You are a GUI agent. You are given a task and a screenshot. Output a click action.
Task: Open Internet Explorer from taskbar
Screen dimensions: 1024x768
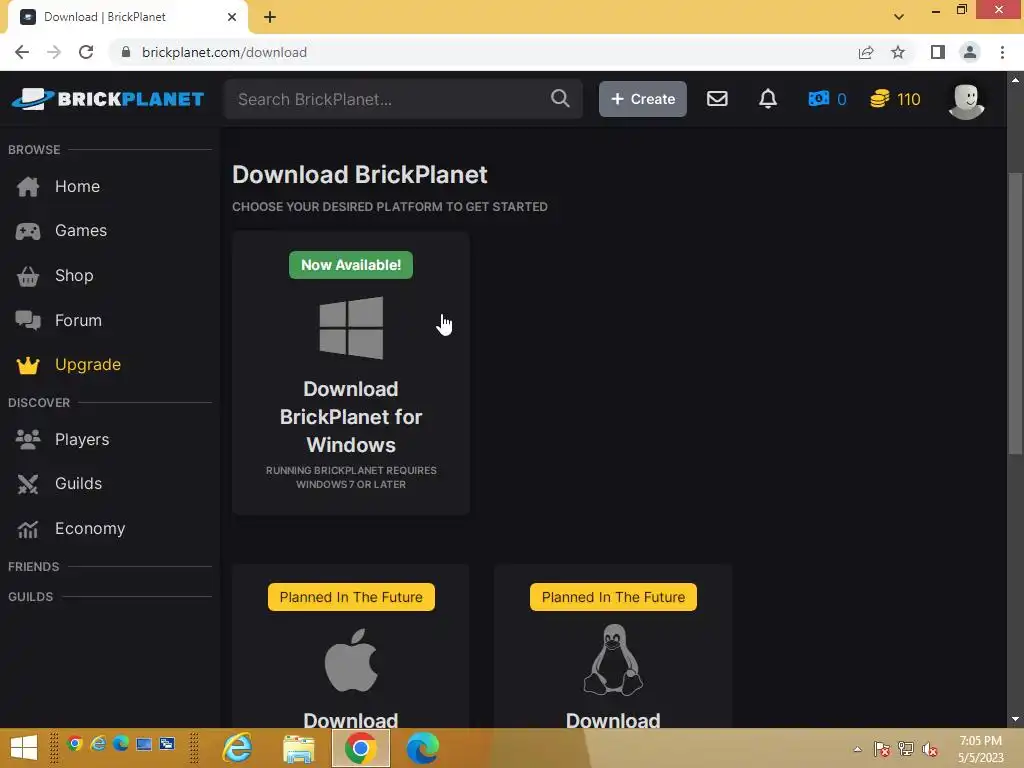(x=237, y=748)
